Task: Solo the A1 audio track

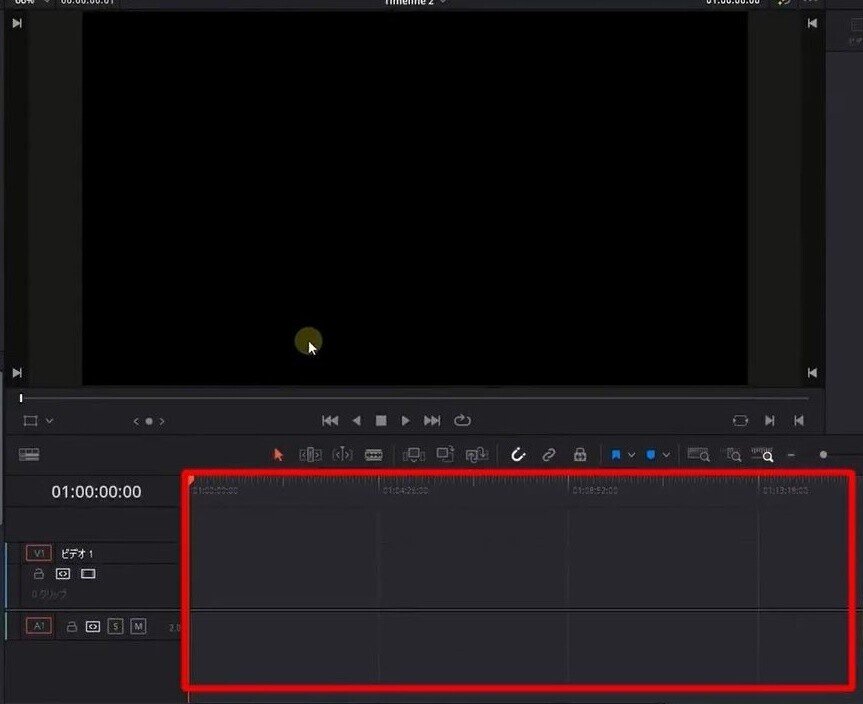Action: (116, 626)
